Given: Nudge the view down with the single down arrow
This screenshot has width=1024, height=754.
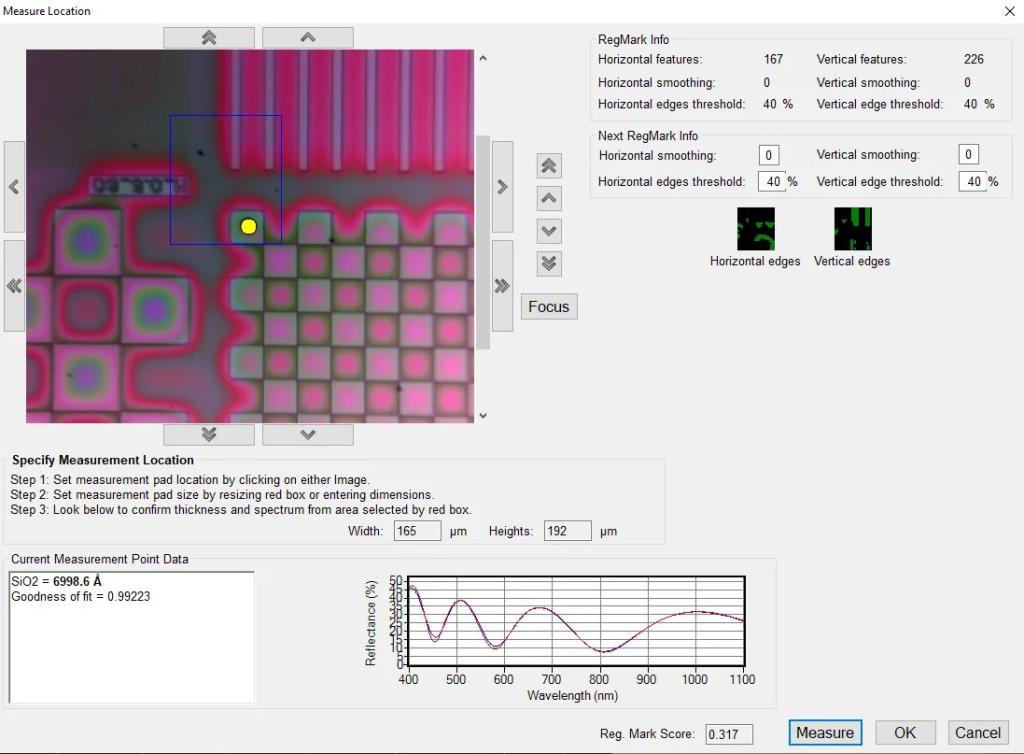Looking at the screenshot, I should (307, 434).
